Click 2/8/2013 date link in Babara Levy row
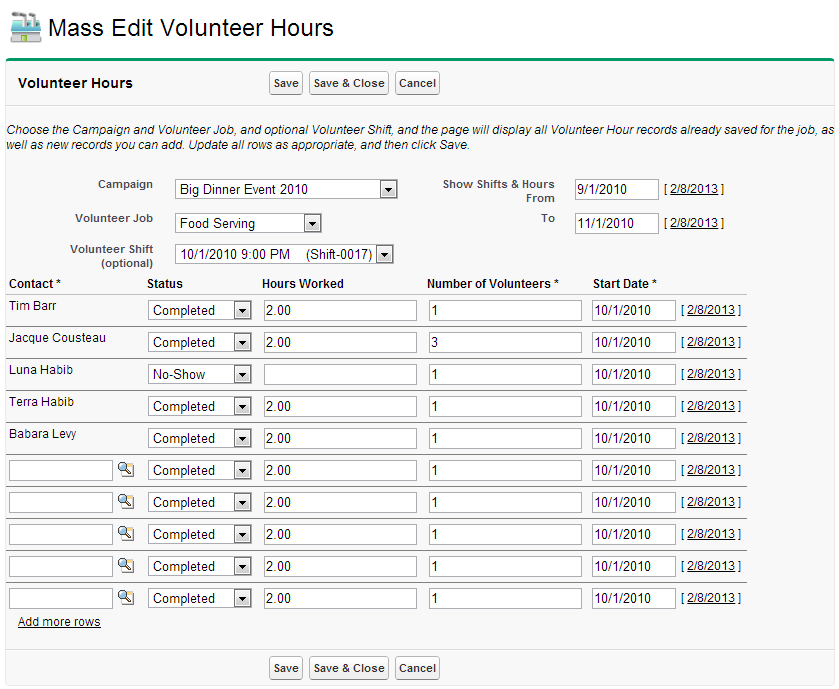 coord(711,438)
